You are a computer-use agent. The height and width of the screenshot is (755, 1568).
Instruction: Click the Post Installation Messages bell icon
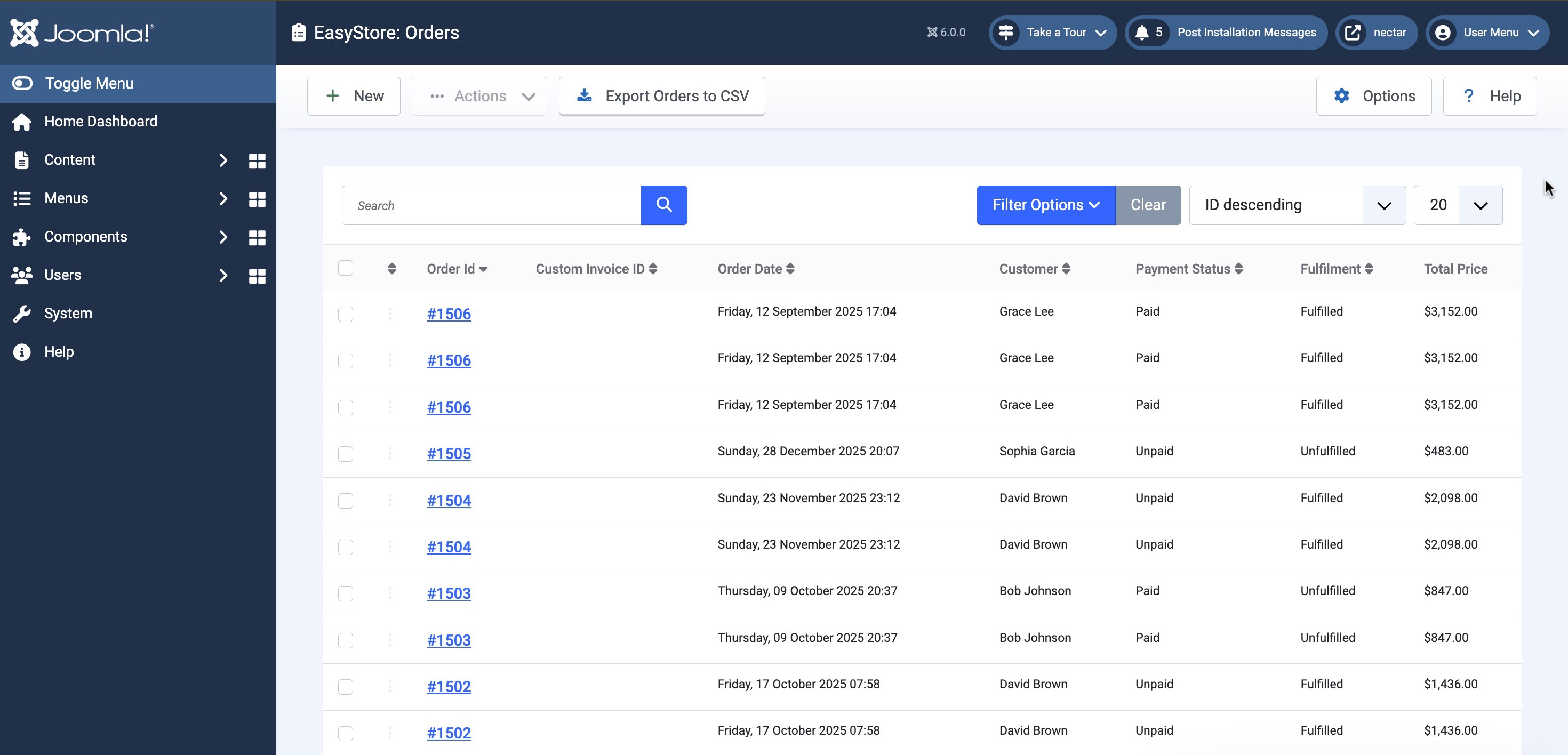tap(1142, 32)
